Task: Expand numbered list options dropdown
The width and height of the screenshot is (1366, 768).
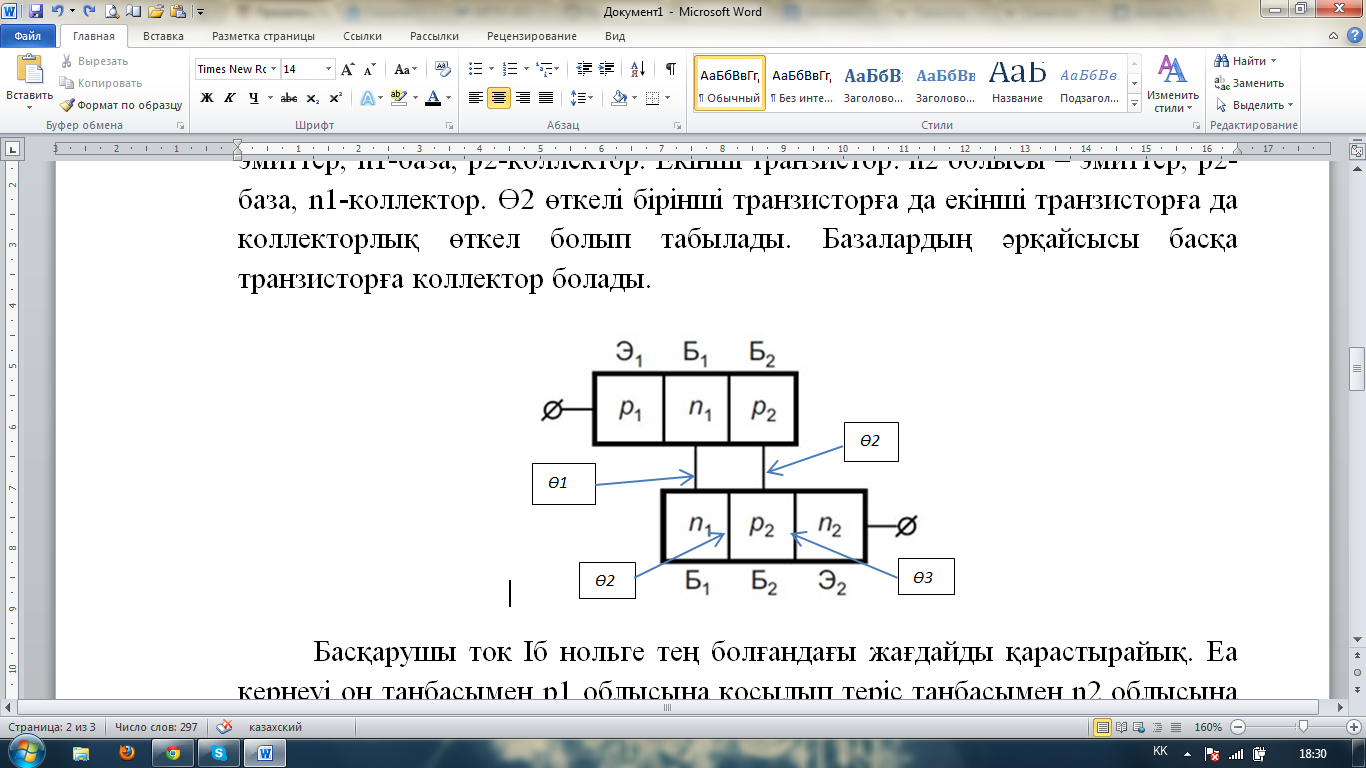Action: tap(525, 69)
